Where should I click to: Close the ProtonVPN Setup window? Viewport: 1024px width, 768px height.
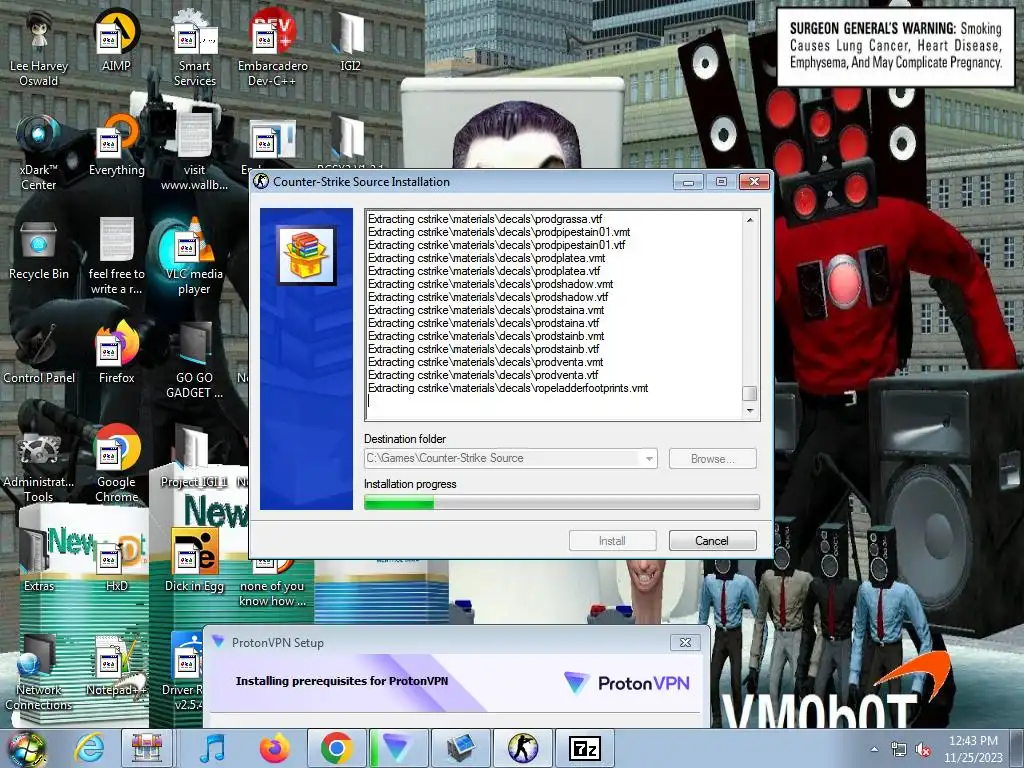pyautogui.click(x=685, y=643)
